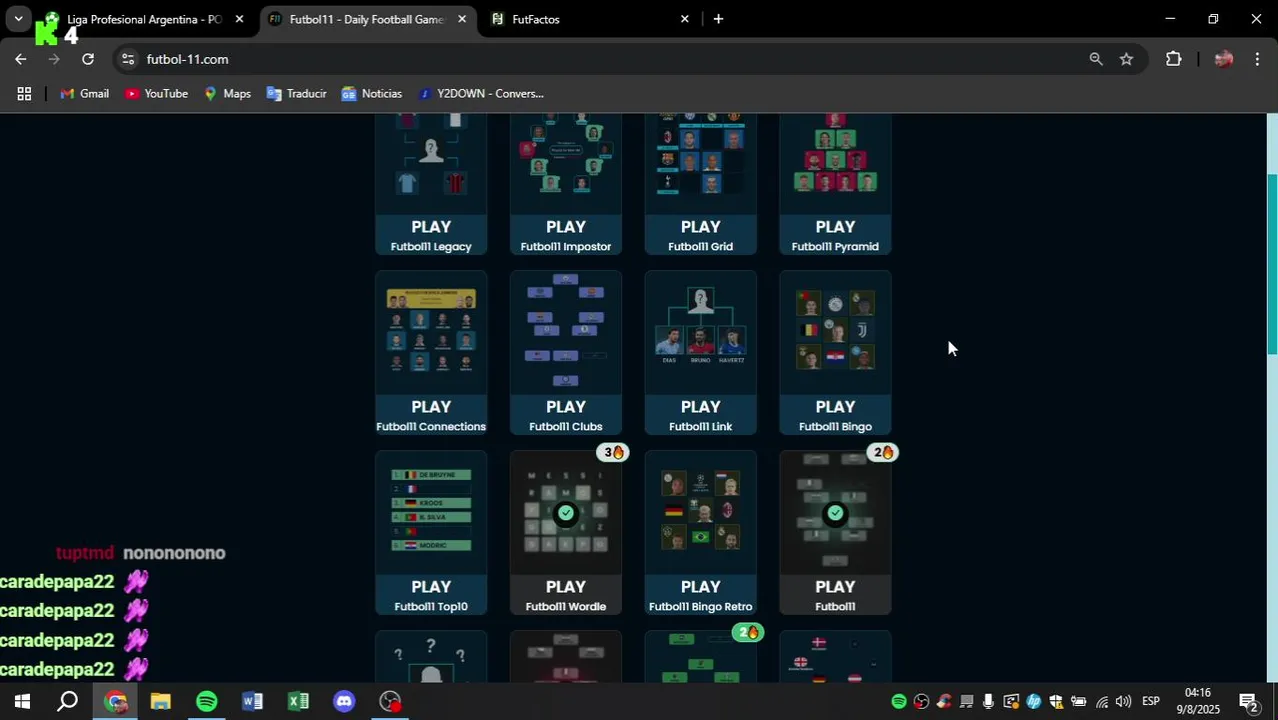The image size is (1278, 720).
Task: Open the Chrome profile avatar
Action: click(1224, 59)
